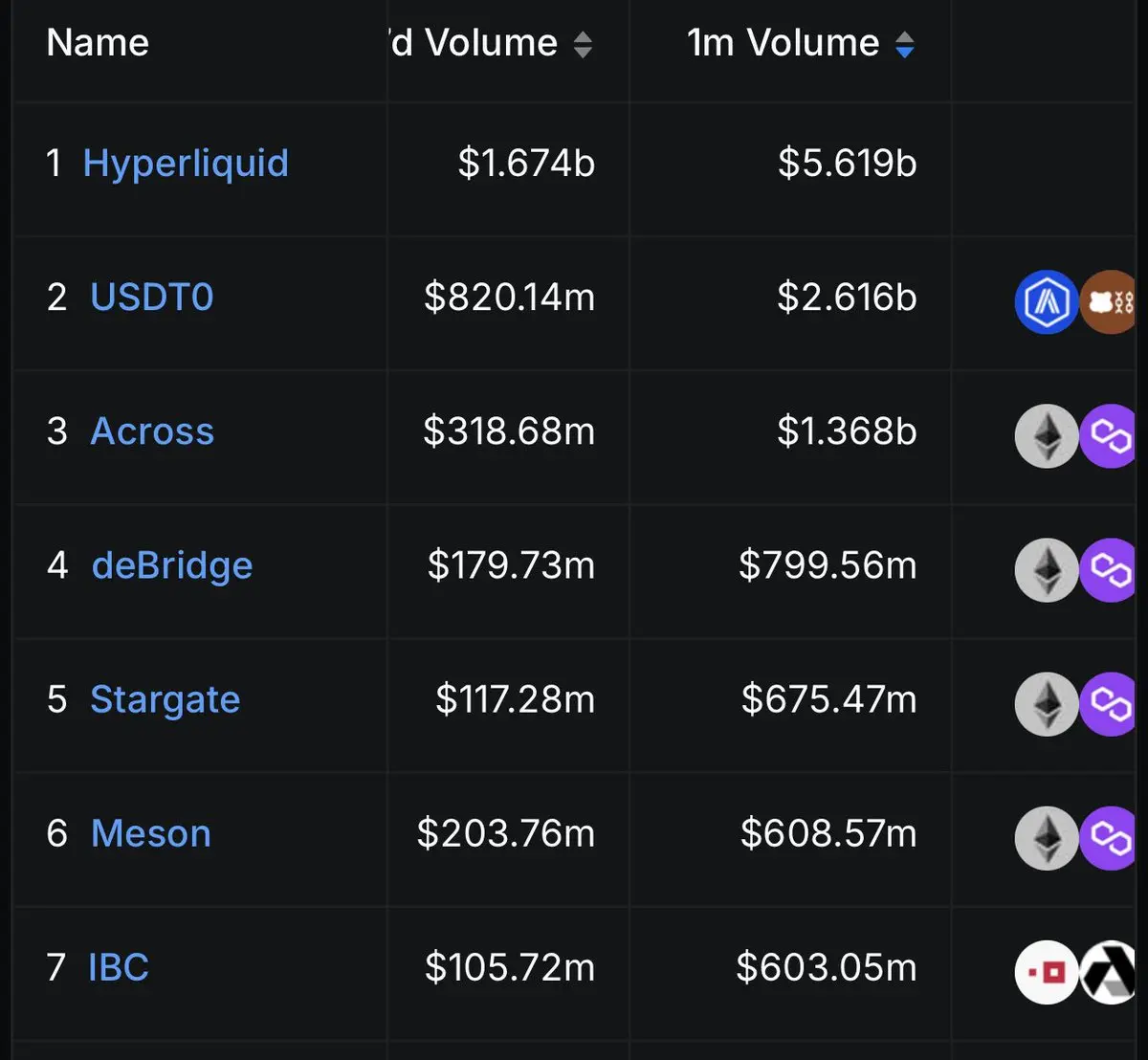Sort by 7d Volume column arrows
The image size is (1148, 1060).
click(x=583, y=44)
